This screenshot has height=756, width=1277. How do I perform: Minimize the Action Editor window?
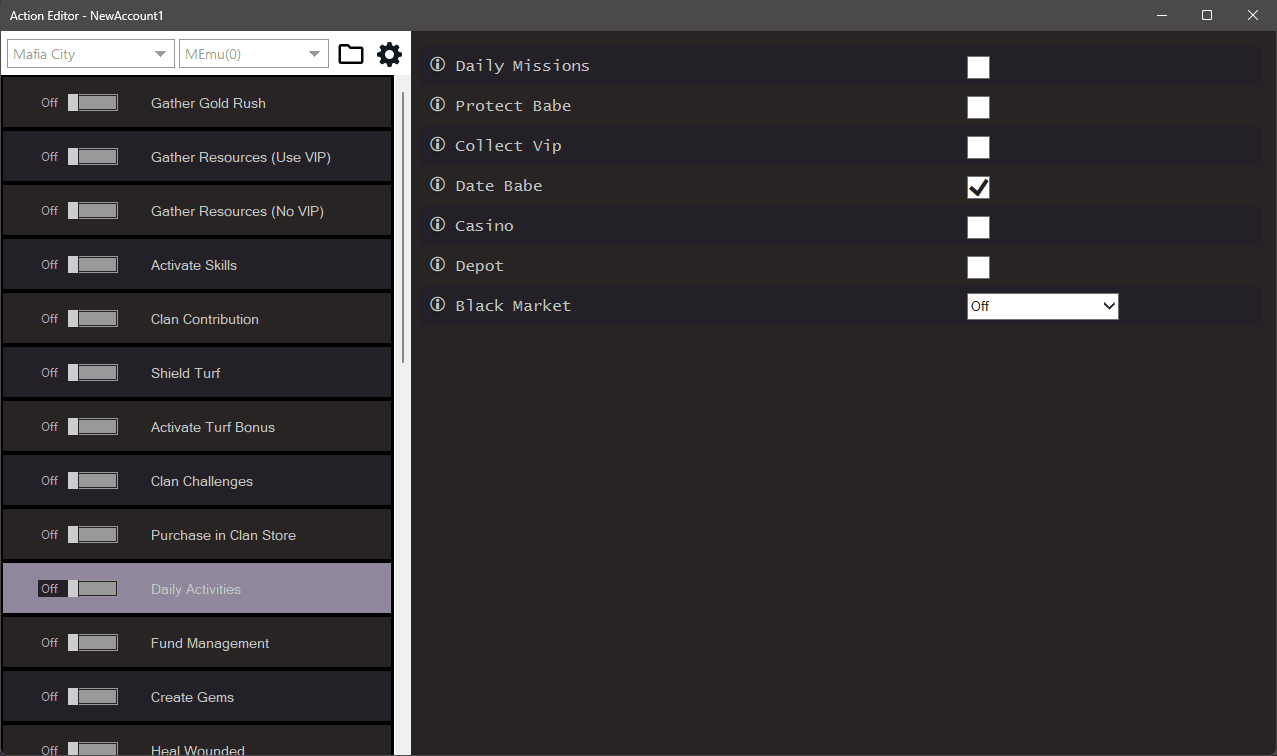click(x=1162, y=15)
